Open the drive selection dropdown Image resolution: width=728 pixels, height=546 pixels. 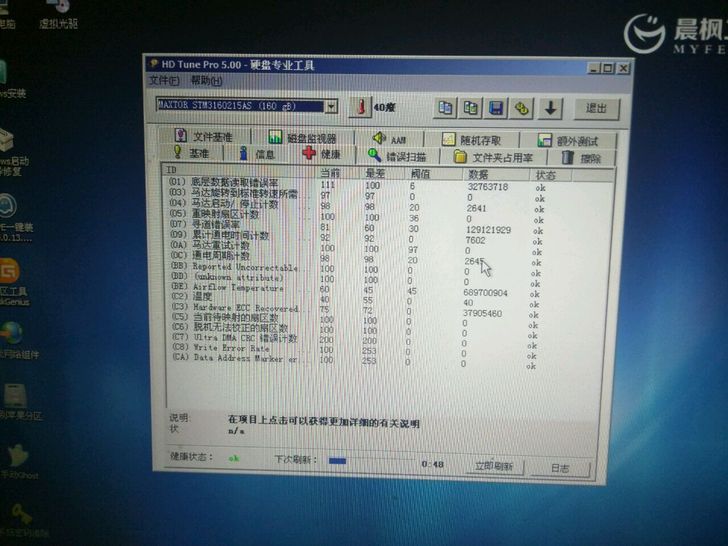[331, 106]
